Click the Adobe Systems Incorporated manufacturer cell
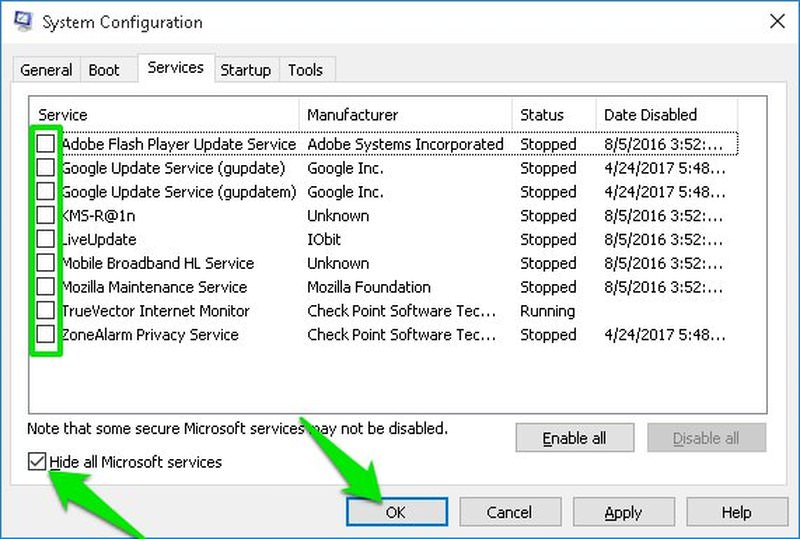 tap(405, 144)
